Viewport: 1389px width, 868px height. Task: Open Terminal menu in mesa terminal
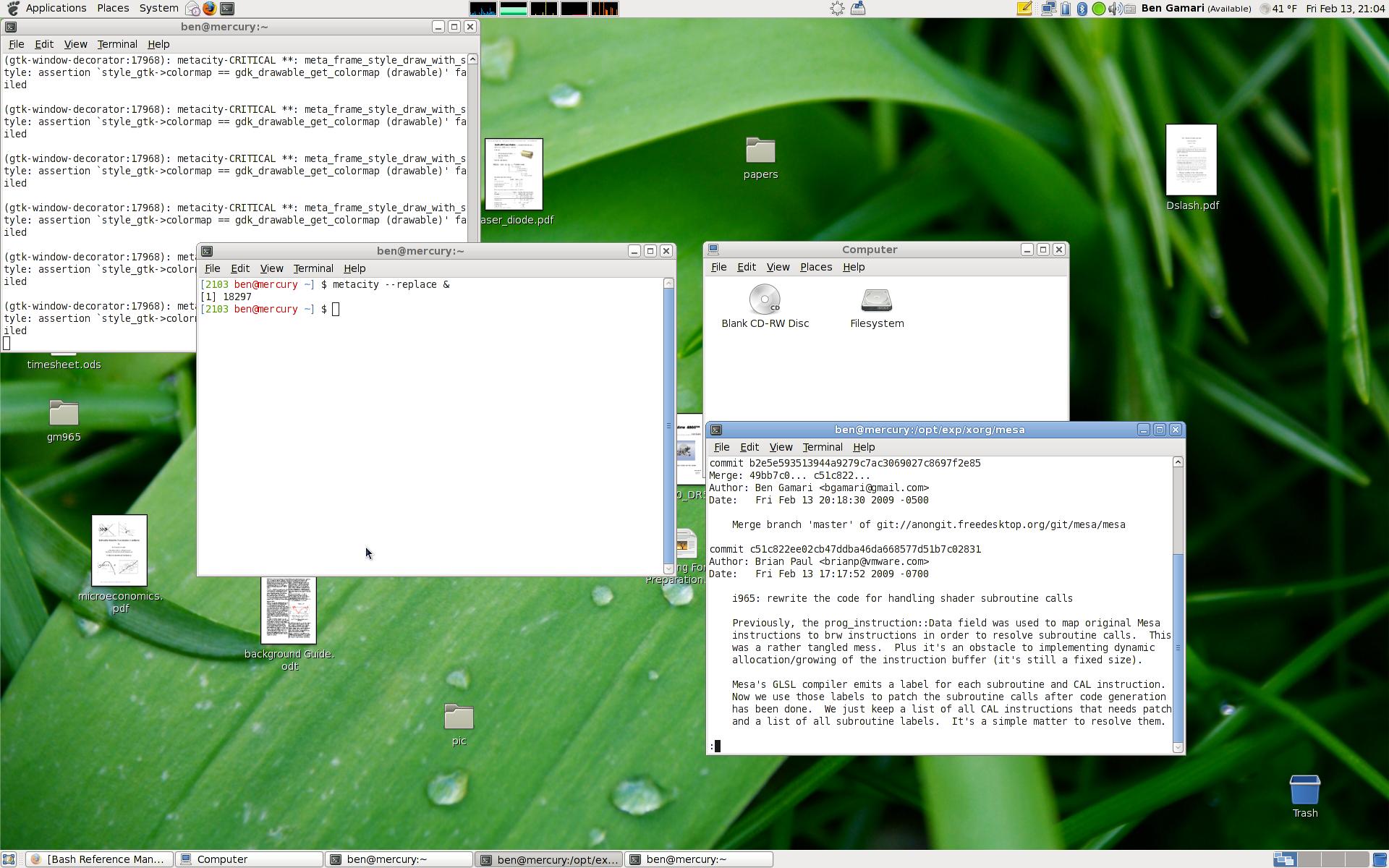point(822,447)
